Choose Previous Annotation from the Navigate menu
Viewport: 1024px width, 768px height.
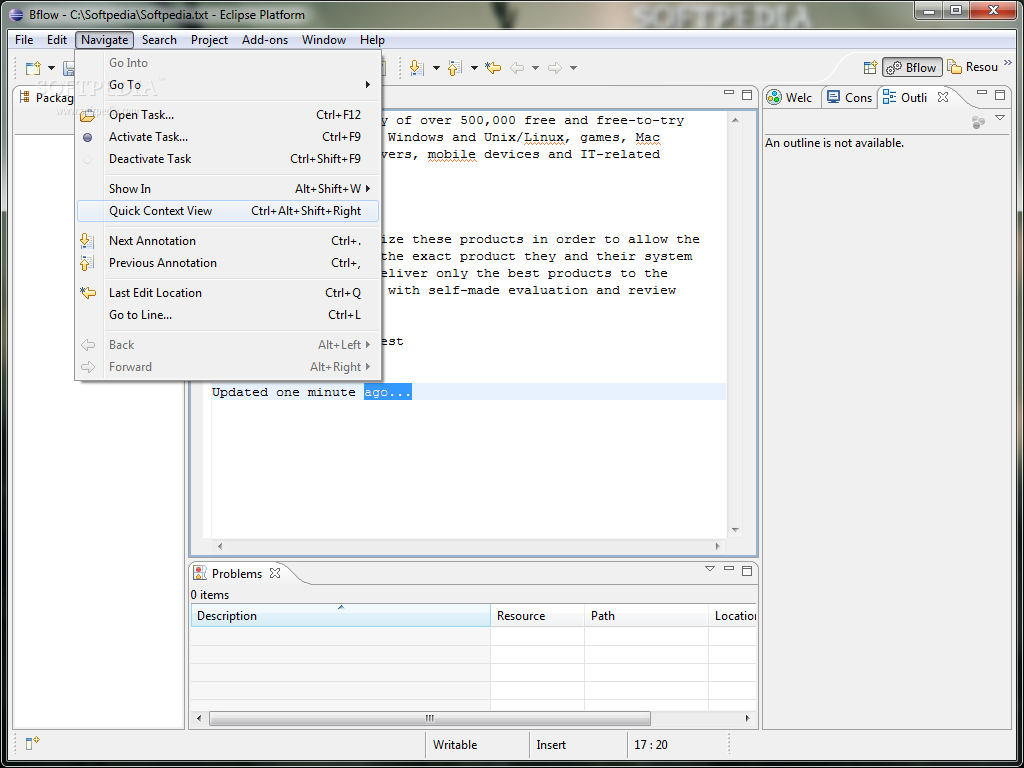(228, 263)
